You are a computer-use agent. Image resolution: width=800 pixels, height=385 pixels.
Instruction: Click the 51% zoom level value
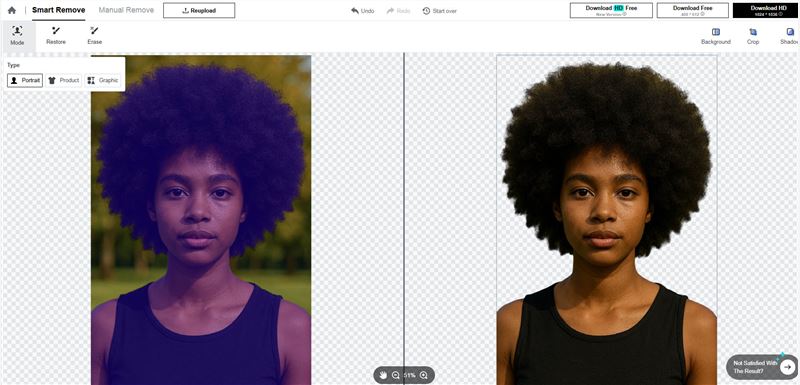tap(409, 375)
